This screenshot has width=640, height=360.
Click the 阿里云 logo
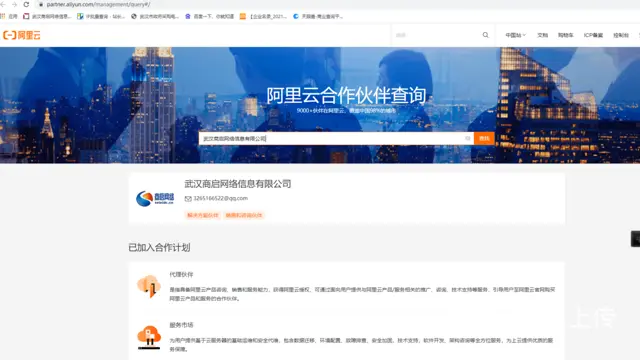click(22, 35)
